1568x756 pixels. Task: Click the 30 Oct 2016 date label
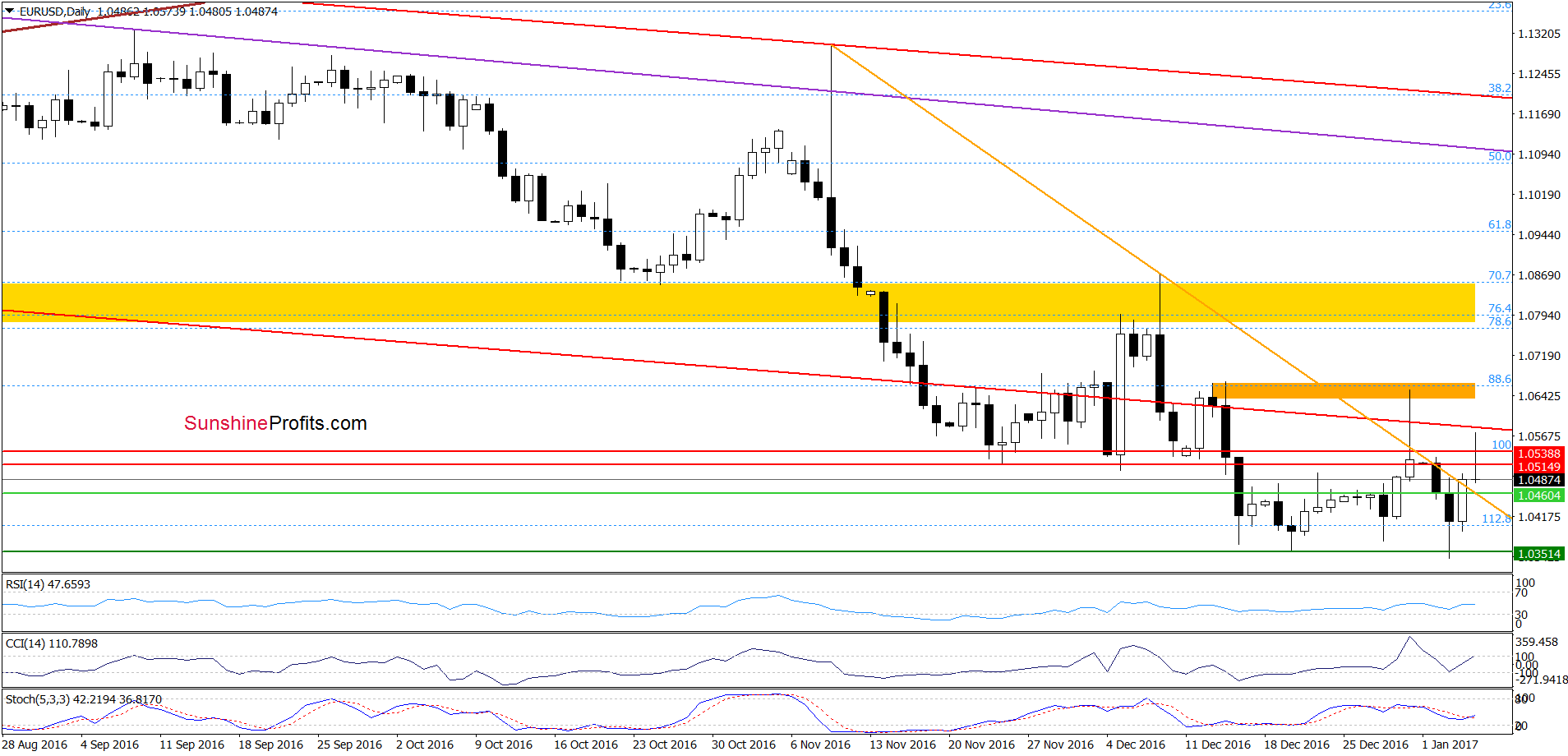pyautogui.click(x=744, y=744)
